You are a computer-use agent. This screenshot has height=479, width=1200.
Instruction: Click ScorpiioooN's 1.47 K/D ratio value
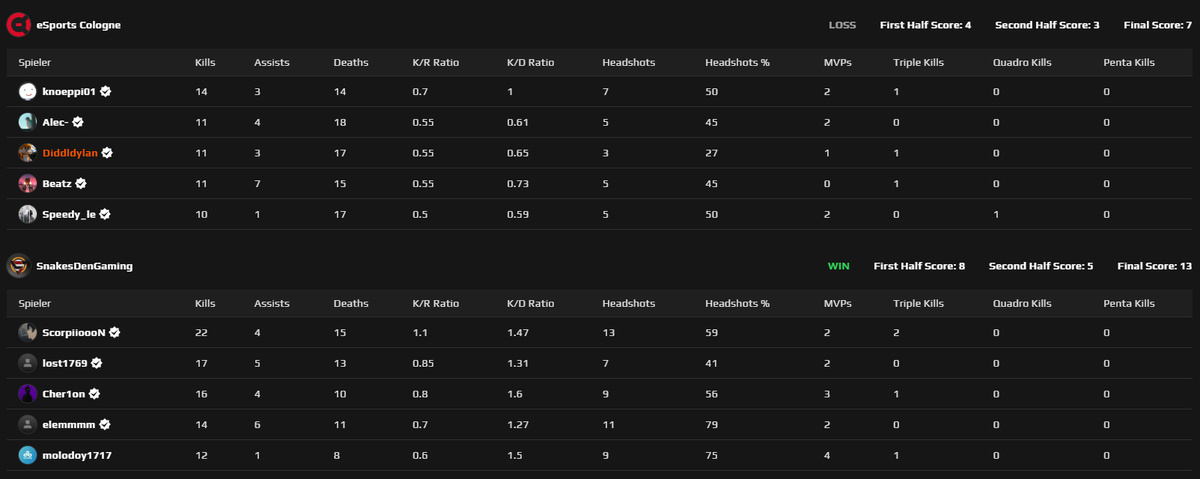518,332
